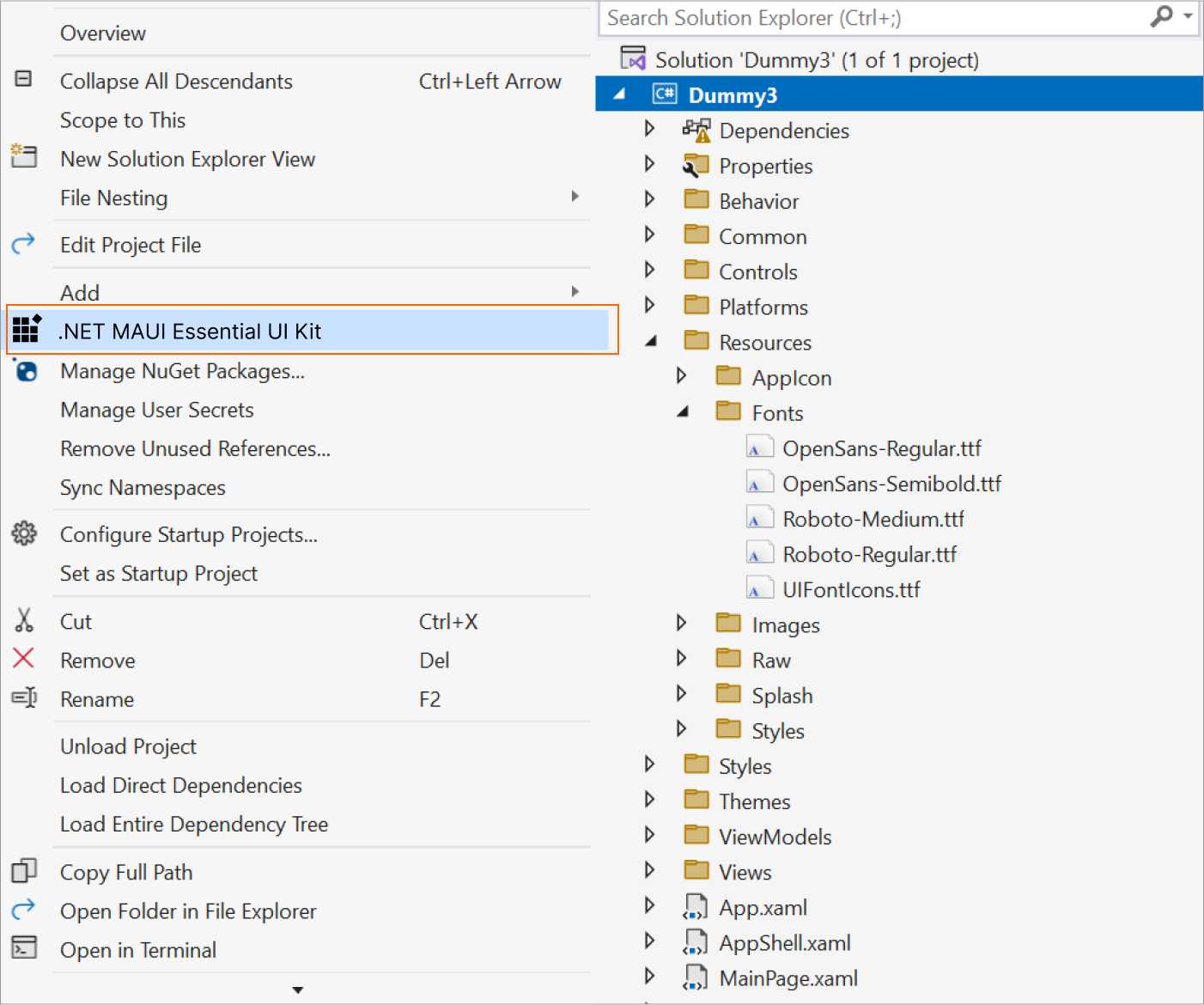Select OpenSans-Semibold.ttf file
Viewport: 1204px width, 1005px height.
click(891, 484)
